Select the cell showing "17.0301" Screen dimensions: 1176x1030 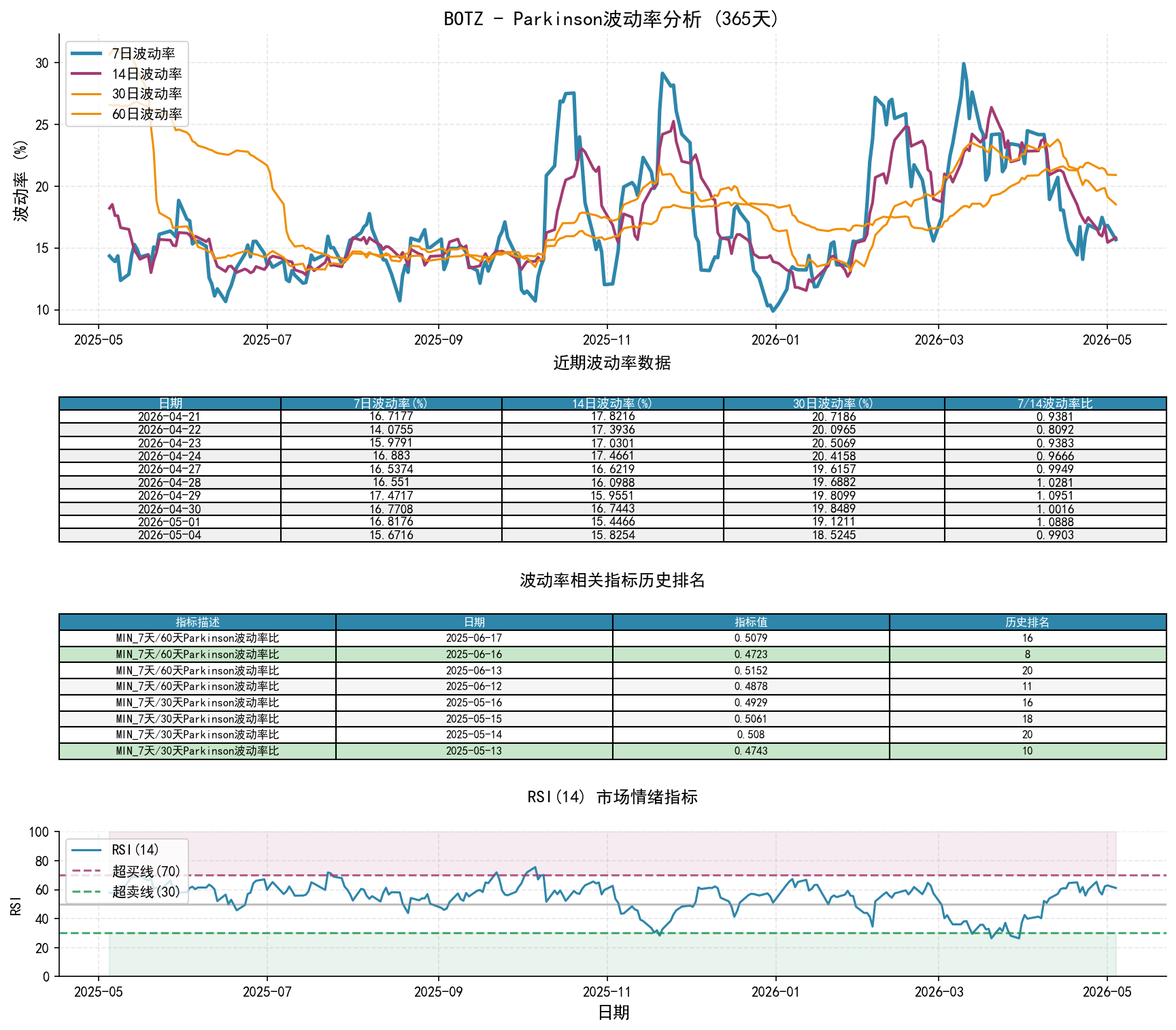click(612, 443)
